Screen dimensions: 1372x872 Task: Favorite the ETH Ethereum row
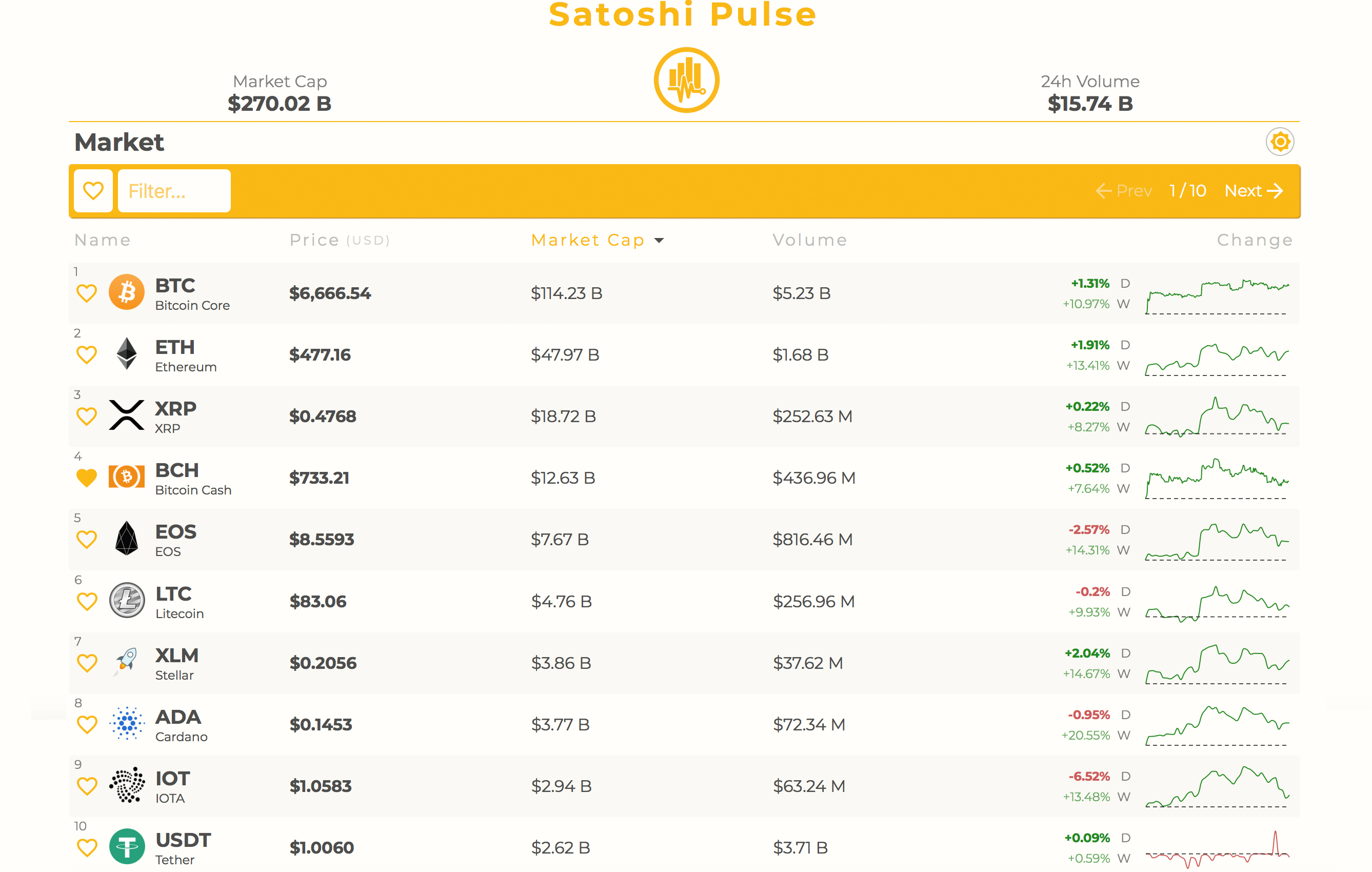pos(87,354)
